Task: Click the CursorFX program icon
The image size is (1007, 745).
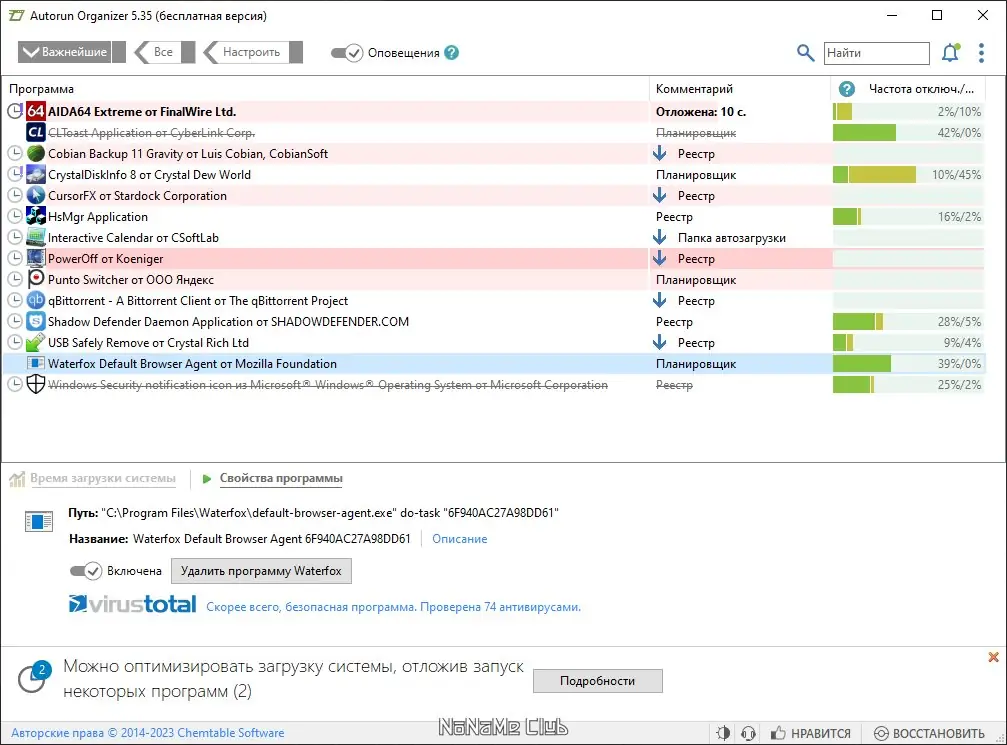Action: click(35, 195)
